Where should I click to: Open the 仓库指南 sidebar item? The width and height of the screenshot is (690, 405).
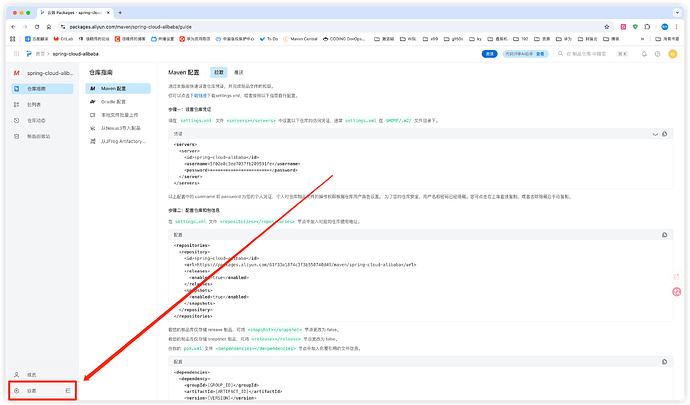42,88
